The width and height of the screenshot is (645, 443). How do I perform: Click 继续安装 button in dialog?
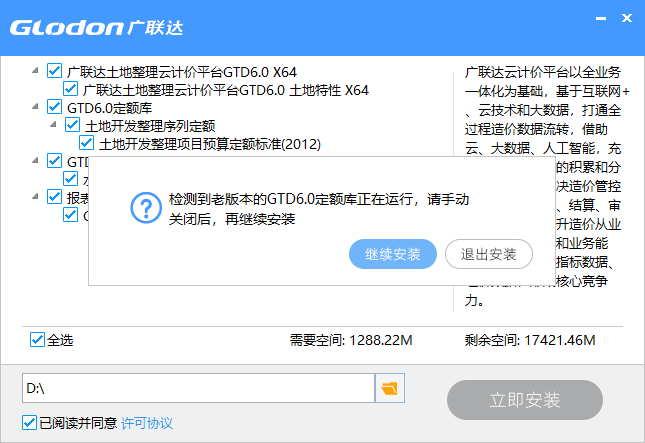coord(393,254)
